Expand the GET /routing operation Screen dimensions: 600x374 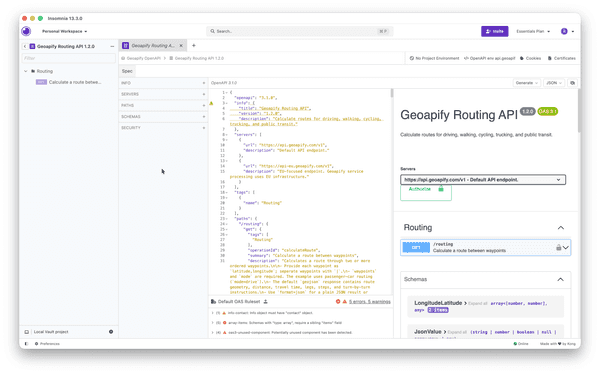pyautogui.click(x=485, y=248)
